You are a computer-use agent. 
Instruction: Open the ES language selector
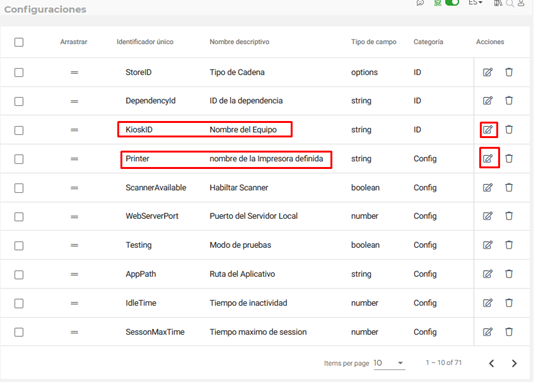coord(475,3)
